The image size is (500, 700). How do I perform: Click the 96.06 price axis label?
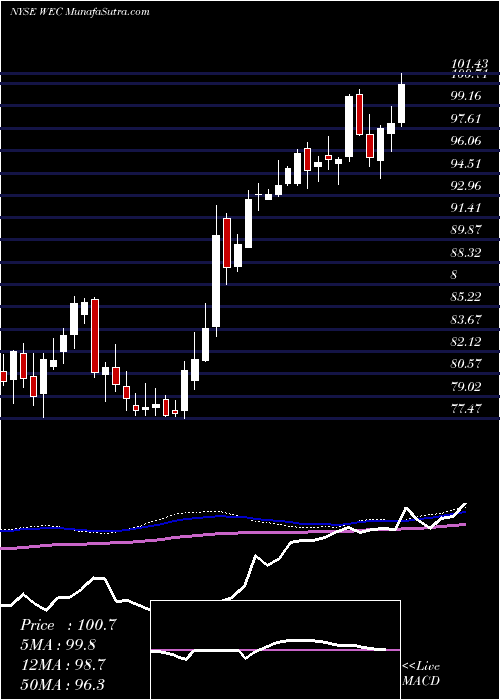coord(466,141)
